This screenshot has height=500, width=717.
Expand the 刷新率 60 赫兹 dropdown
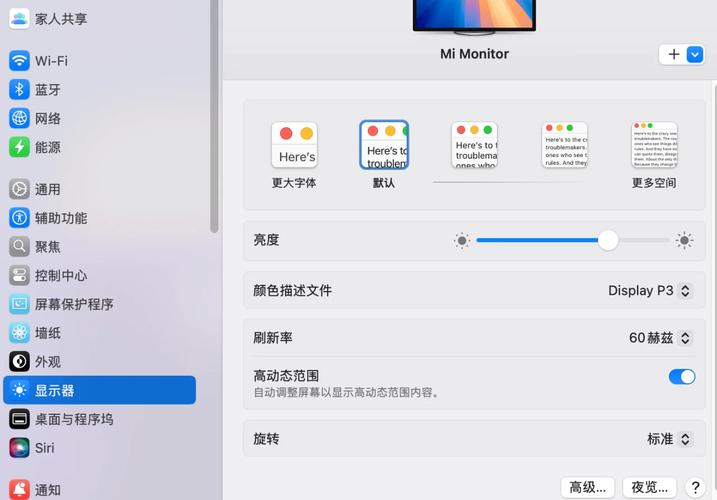[x=660, y=338]
